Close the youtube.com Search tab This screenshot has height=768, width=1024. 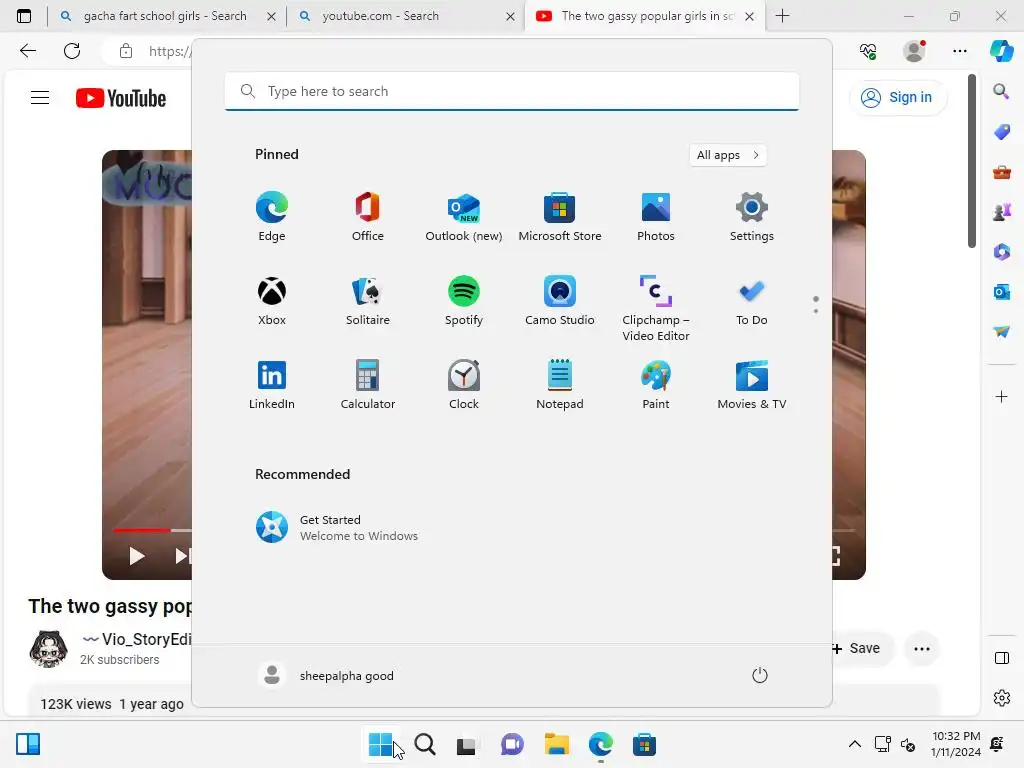click(x=510, y=16)
